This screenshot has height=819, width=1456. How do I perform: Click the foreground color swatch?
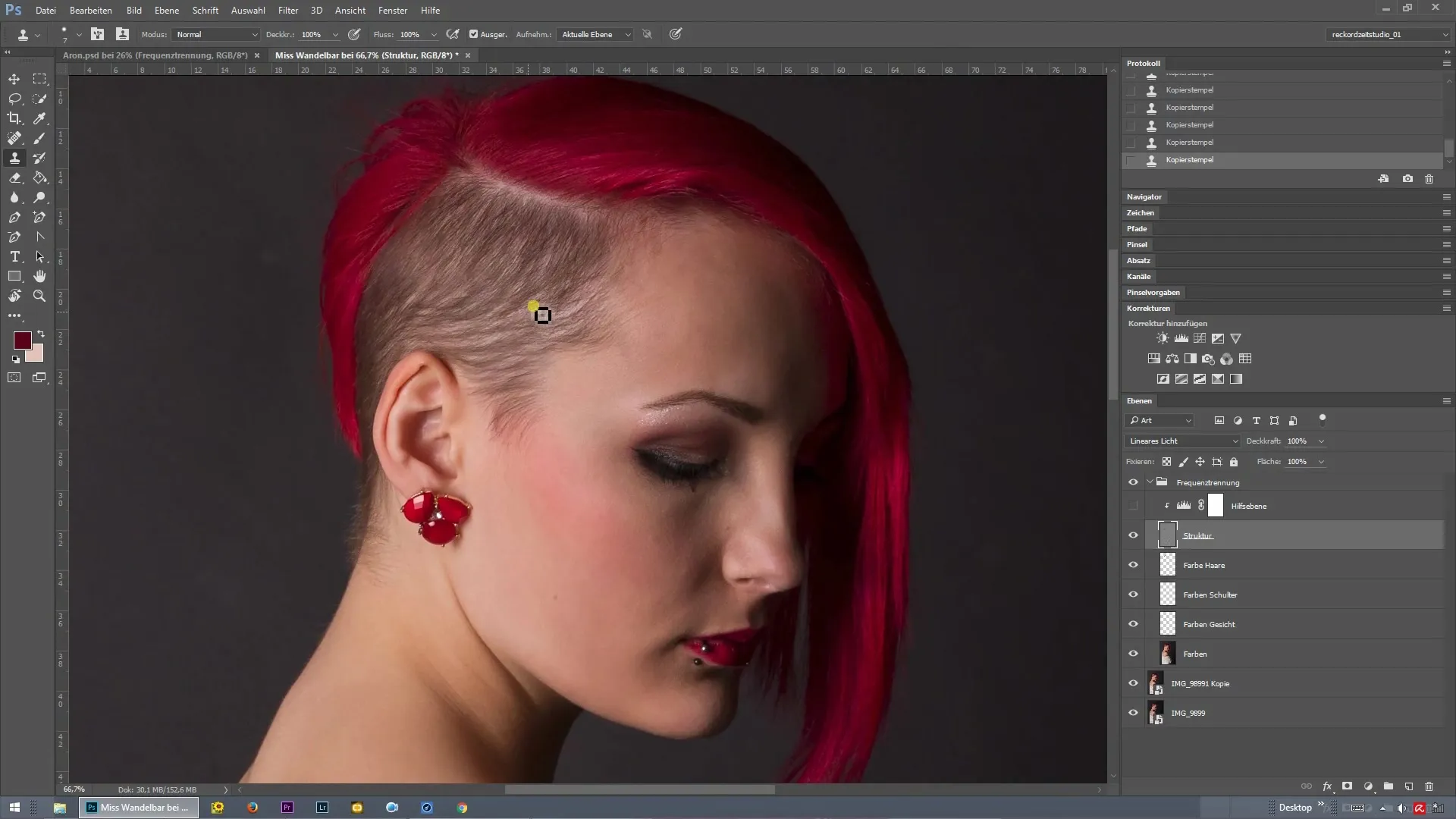[22, 340]
